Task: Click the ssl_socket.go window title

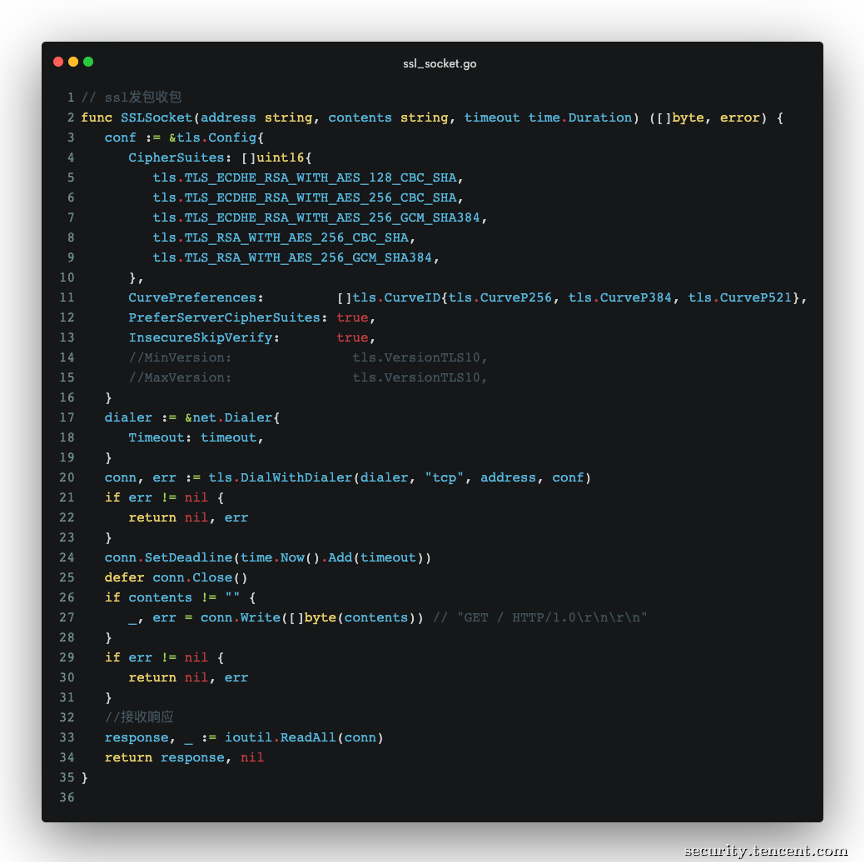Action: [x=440, y=64]
